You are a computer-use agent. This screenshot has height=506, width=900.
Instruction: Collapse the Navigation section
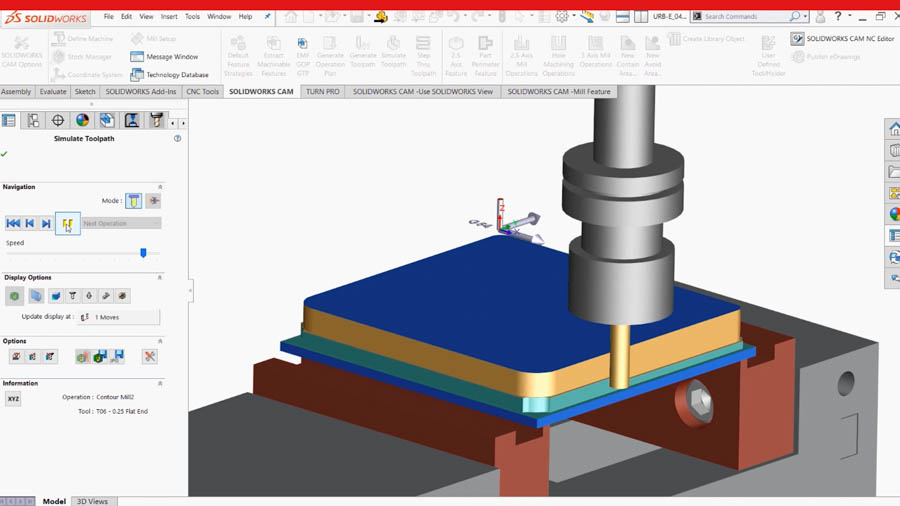[160, 187]
